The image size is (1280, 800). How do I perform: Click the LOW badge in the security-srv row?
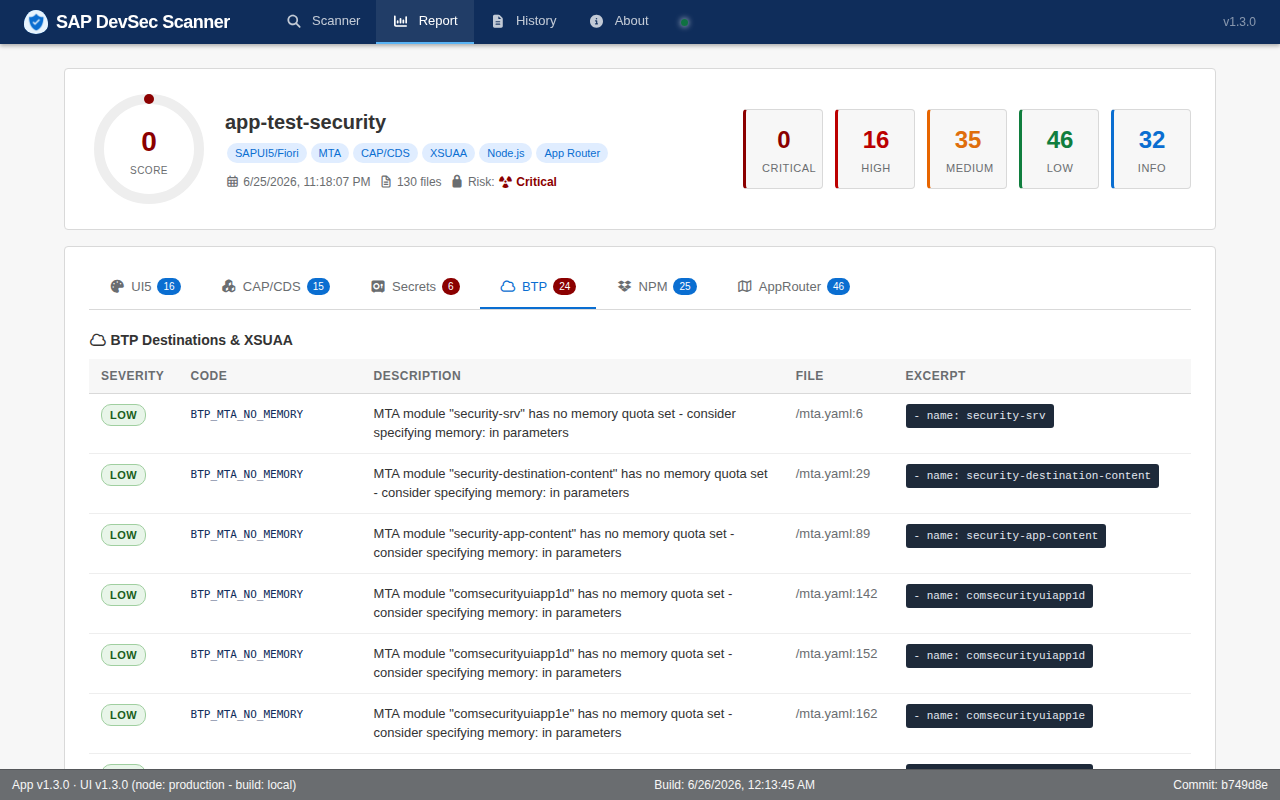123,415
